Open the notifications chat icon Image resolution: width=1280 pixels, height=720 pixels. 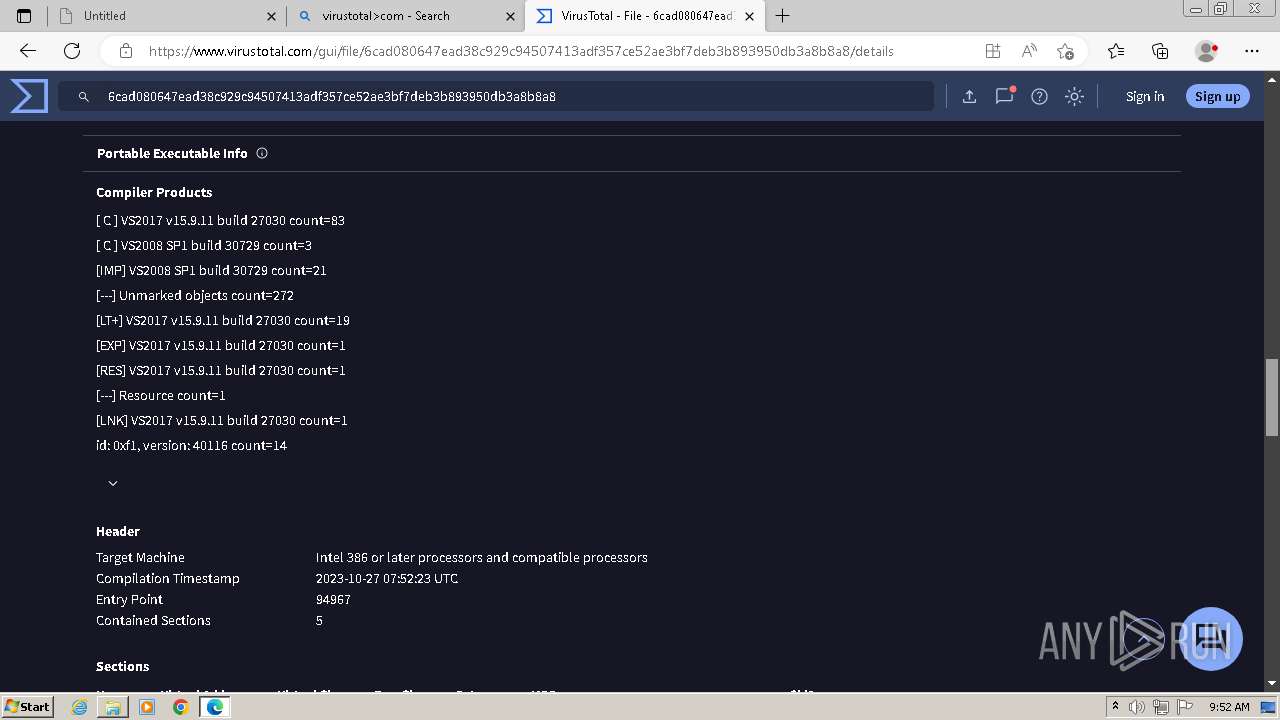click(x=1005, y=96)
